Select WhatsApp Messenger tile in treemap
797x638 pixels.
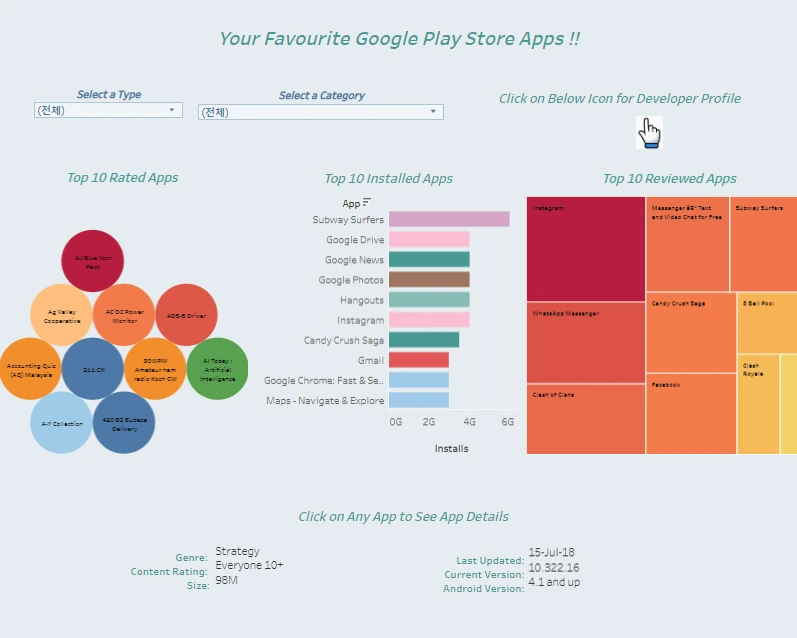586,343
